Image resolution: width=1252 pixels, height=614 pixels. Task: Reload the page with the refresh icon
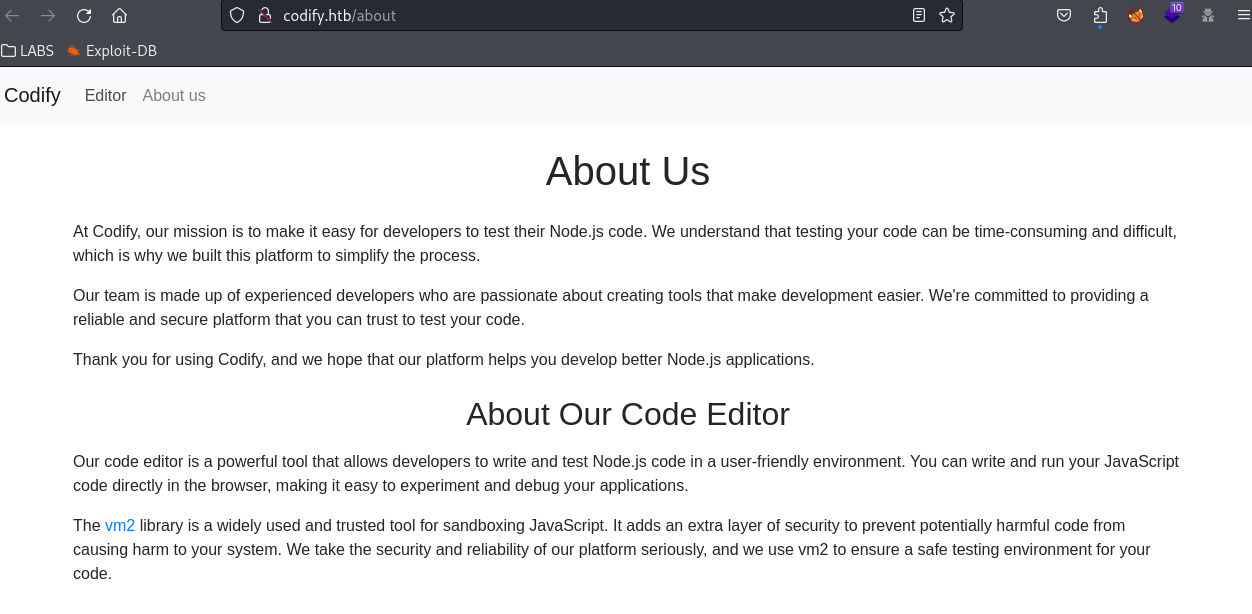tap(84, 15)
